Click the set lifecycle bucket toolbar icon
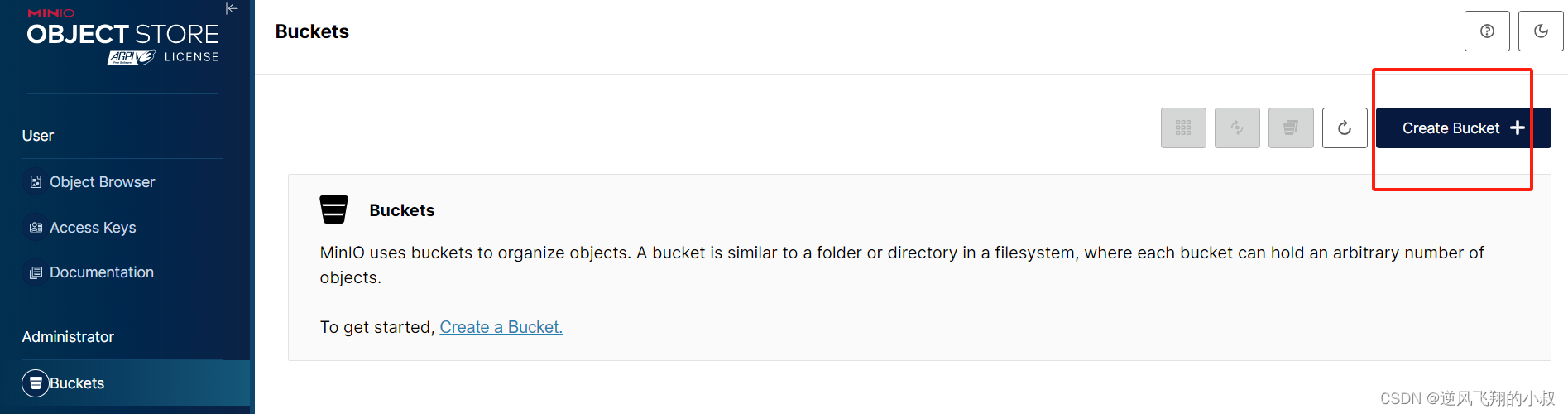The height and width of the screenshot is (414, 1568). 1291,128
